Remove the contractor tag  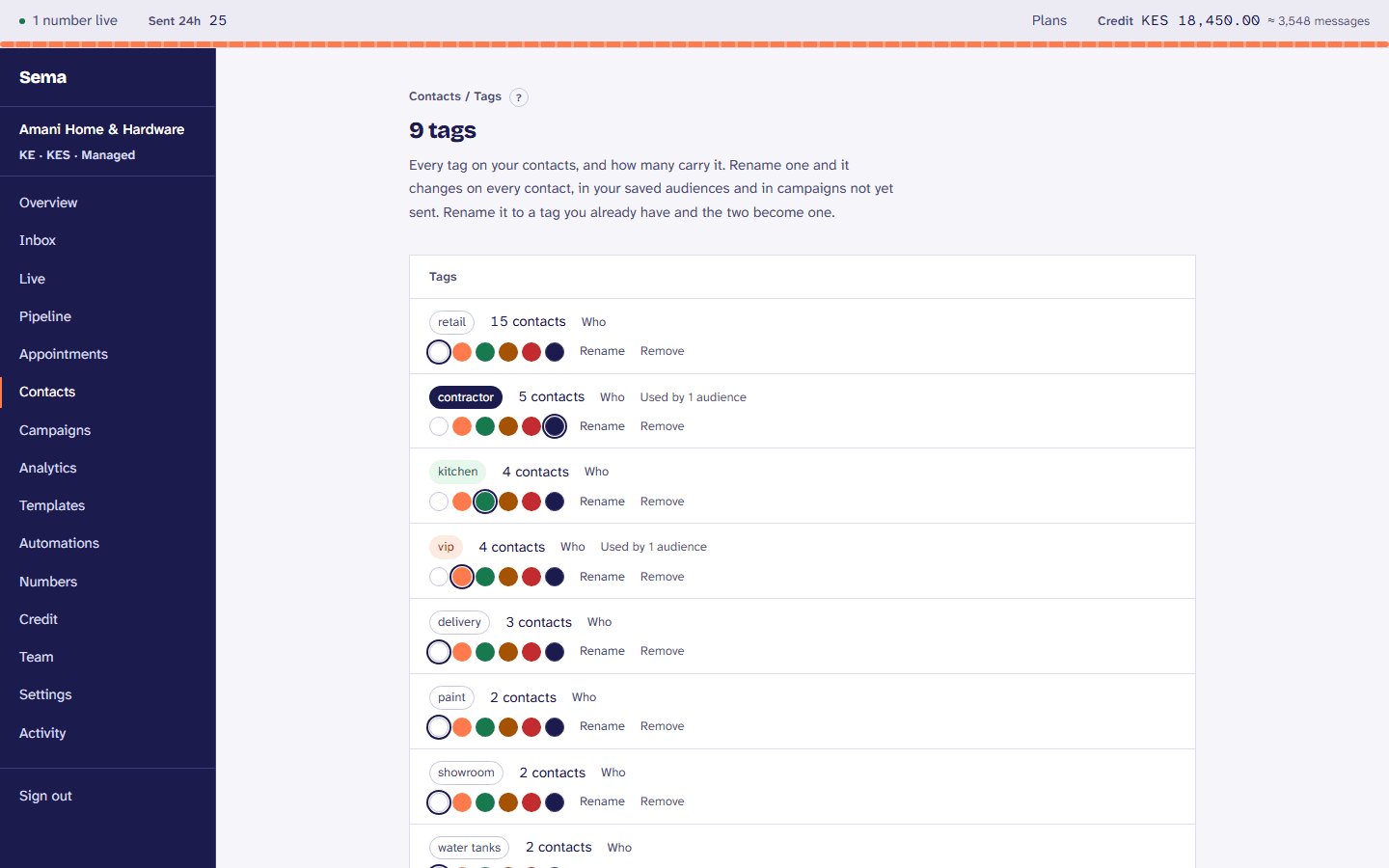[663, 426]
